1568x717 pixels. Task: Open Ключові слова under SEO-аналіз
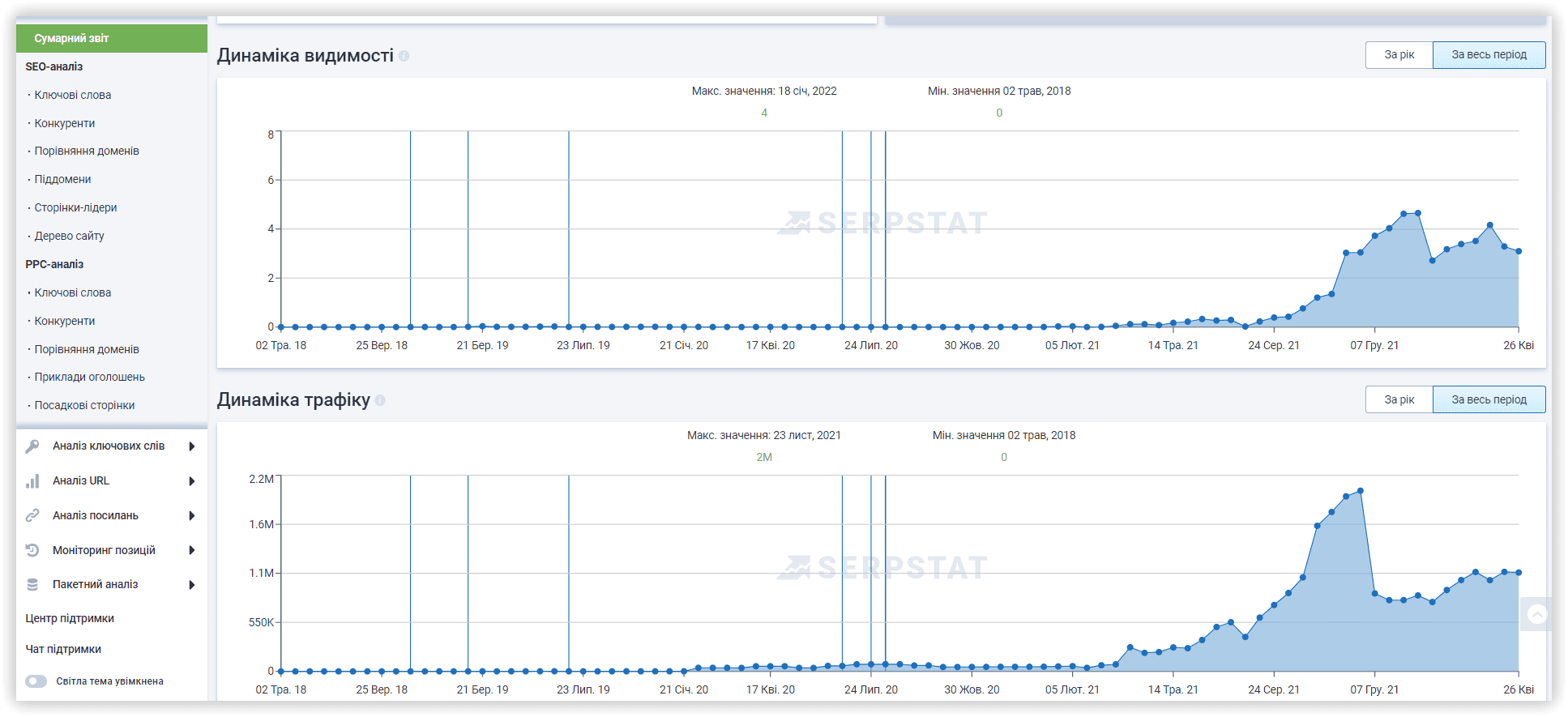click(73, 95)
